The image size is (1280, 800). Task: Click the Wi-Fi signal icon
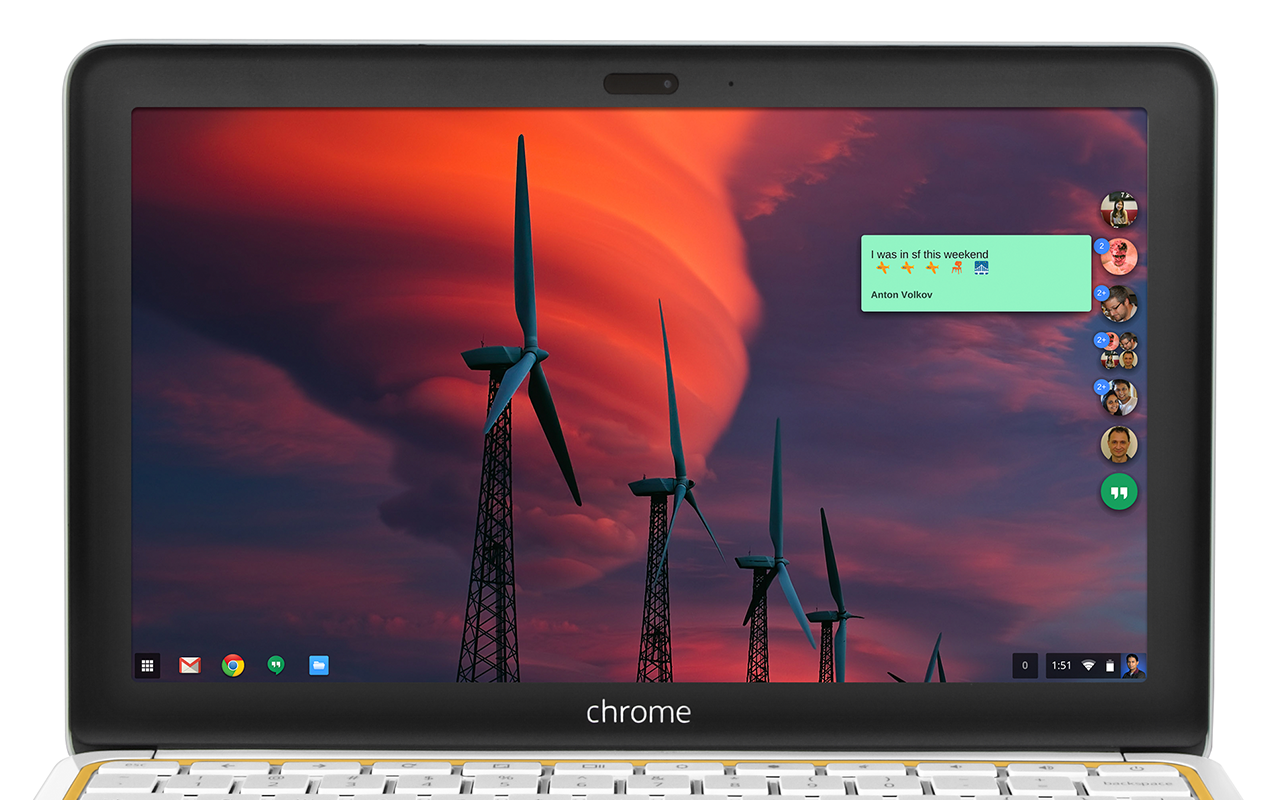click(x=1087, y=665)
